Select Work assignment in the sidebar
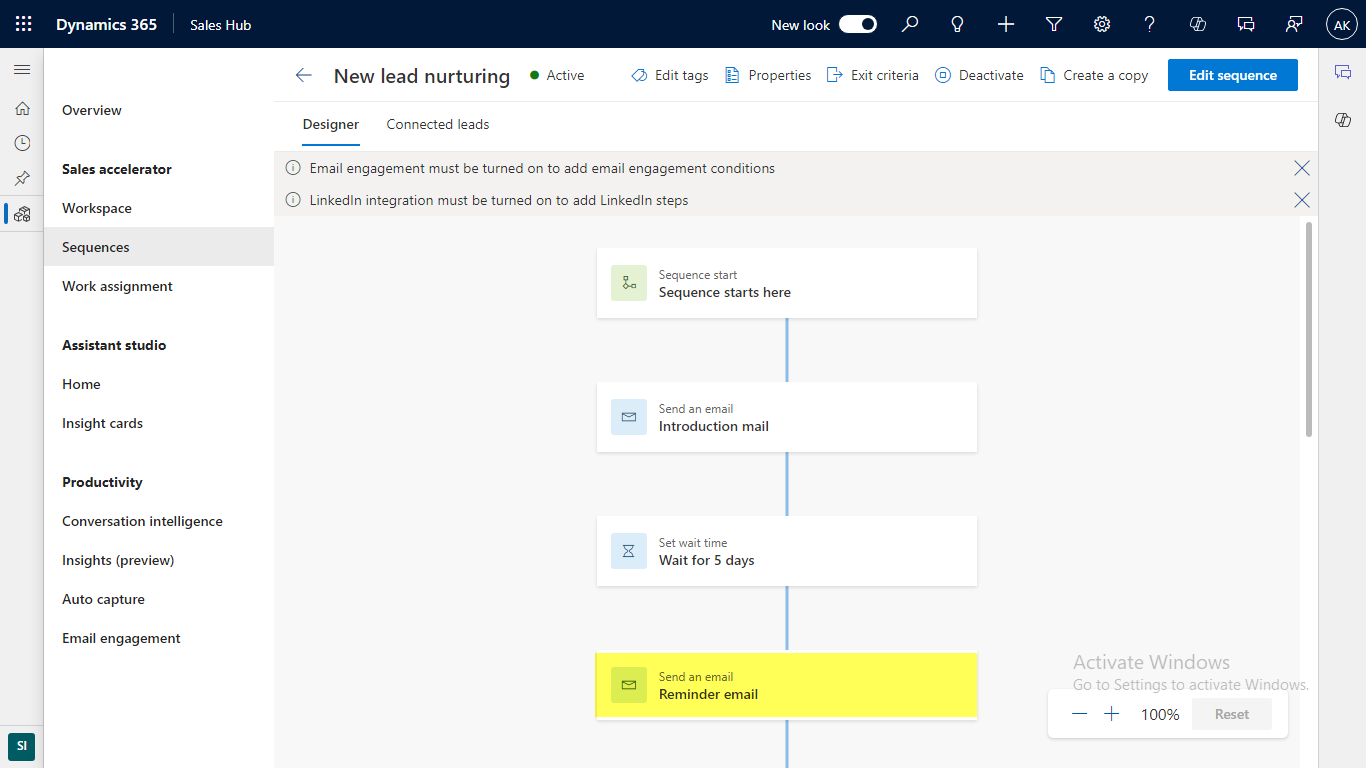This screenshot has width=1366, height=768. (x=117, y=286)
